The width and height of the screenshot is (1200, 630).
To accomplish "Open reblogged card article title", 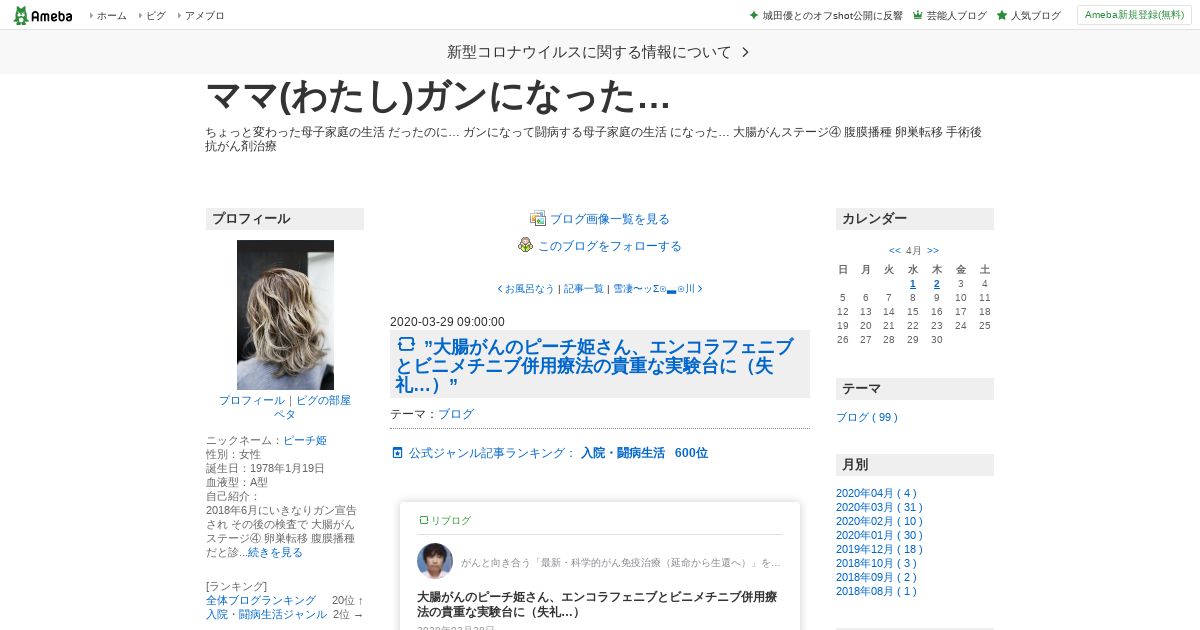I will [x=597, y=604].
